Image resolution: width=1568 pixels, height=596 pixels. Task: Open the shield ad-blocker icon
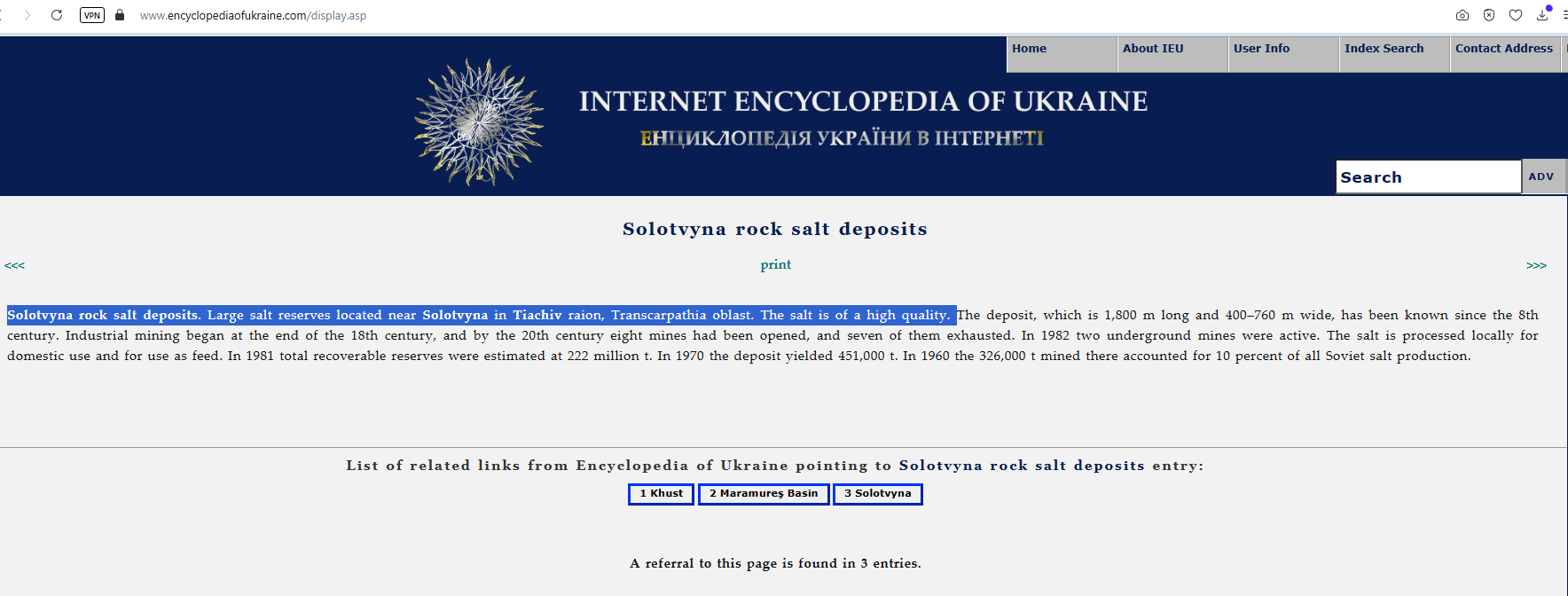[x=1489, y=15]
